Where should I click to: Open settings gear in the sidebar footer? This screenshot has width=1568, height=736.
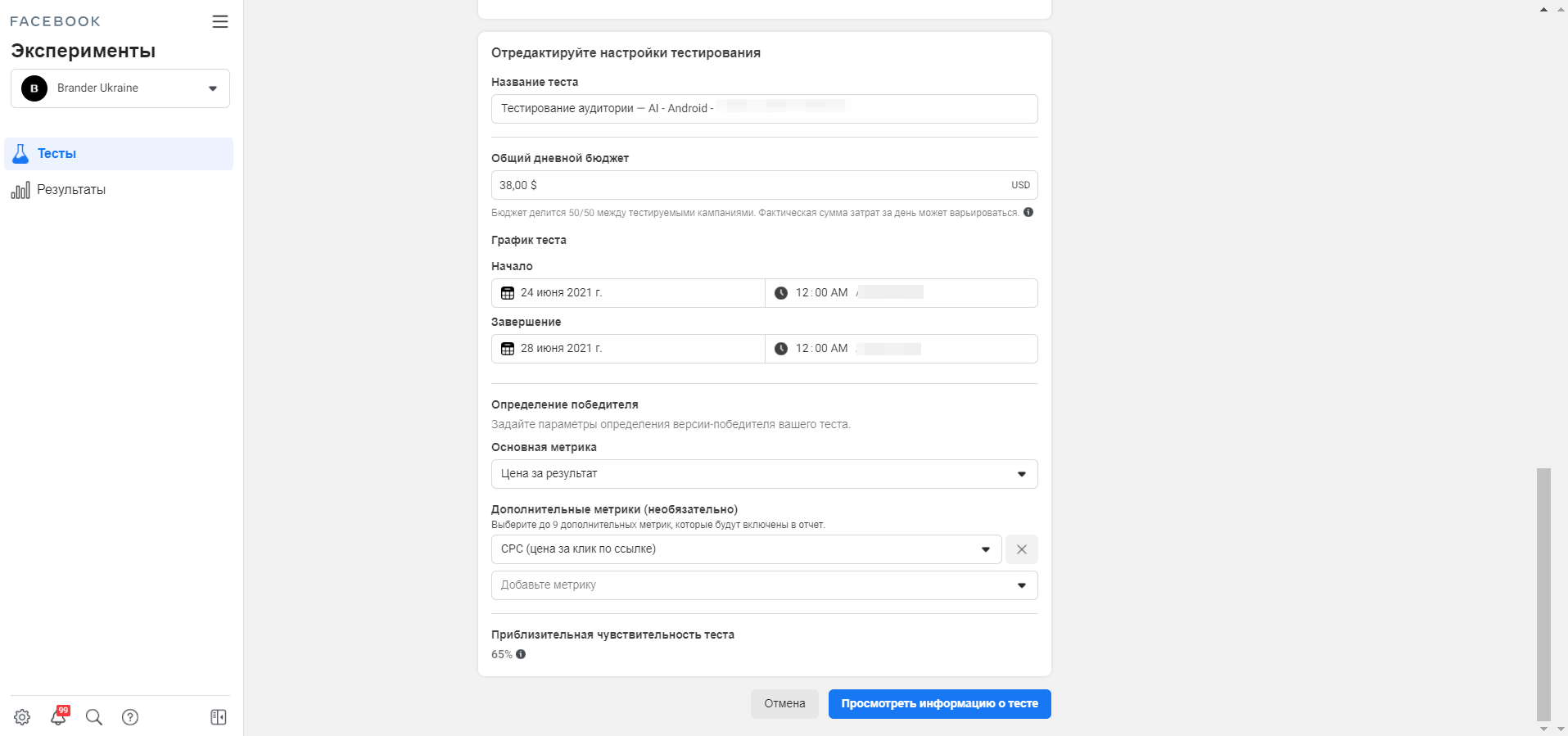point(22,717)
